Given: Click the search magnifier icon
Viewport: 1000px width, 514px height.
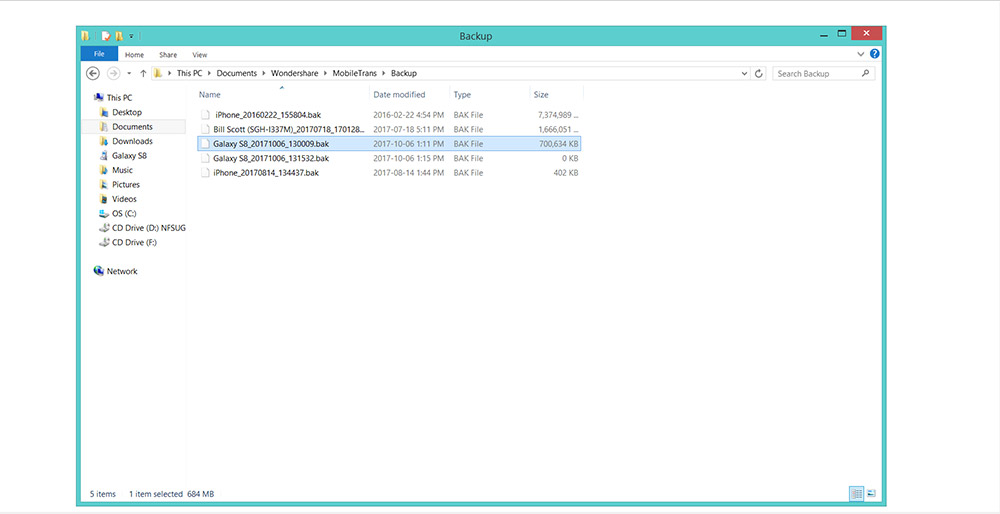Looking at the screenshot, I should [x=865, y=73].
